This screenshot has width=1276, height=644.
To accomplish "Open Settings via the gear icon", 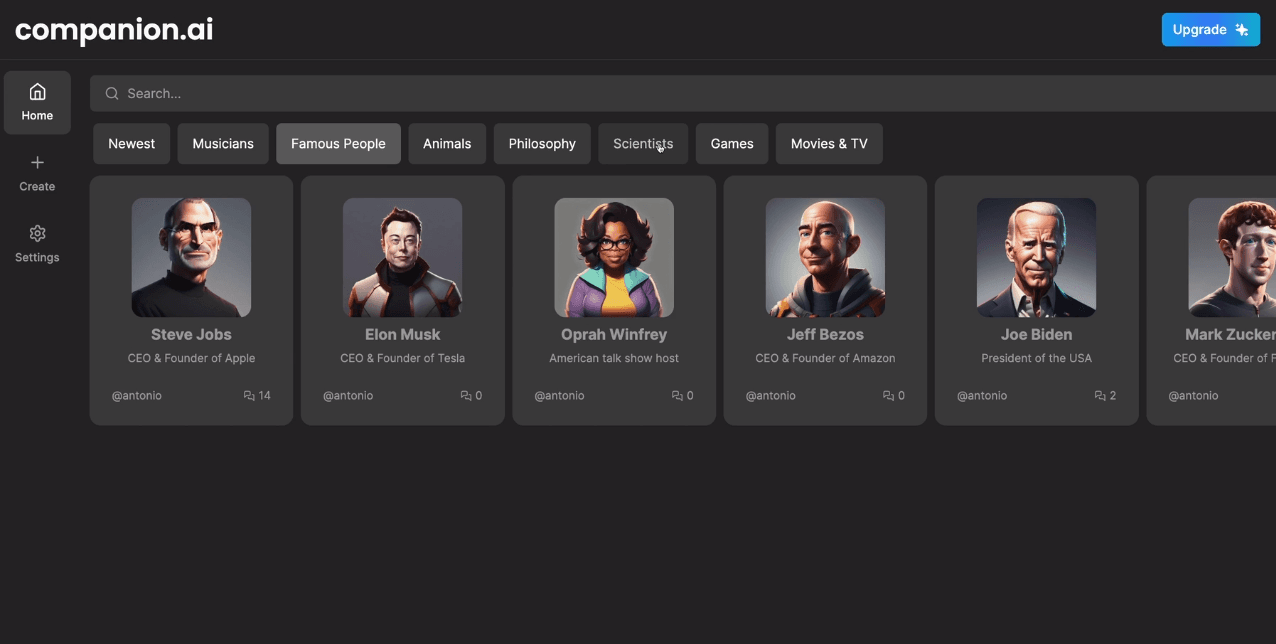I will [37, 233].
